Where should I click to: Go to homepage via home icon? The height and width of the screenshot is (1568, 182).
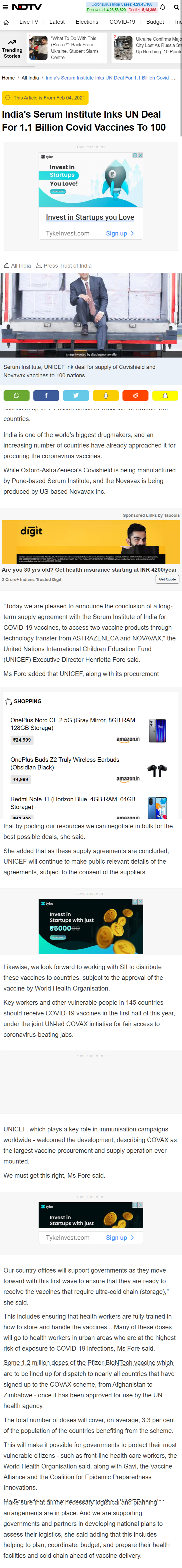point(6,22)
